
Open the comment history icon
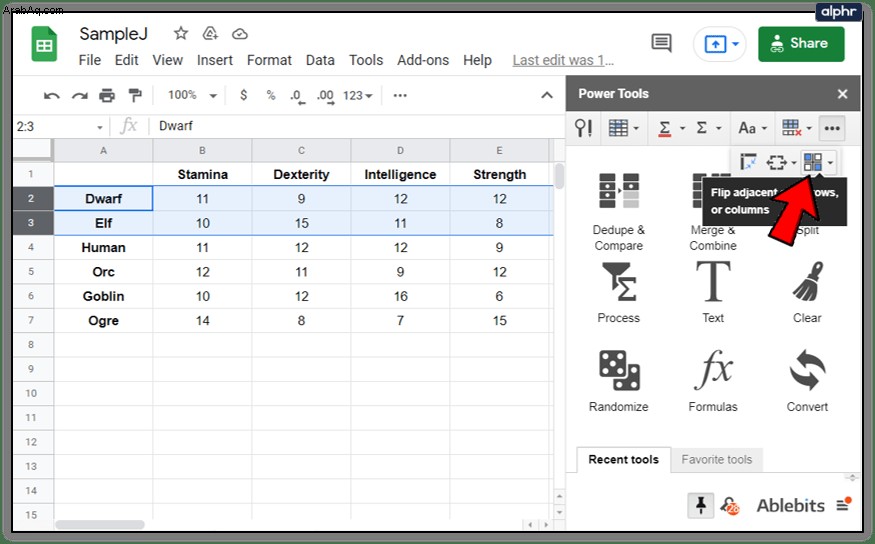pyautogui.click(x=661, y=43)
